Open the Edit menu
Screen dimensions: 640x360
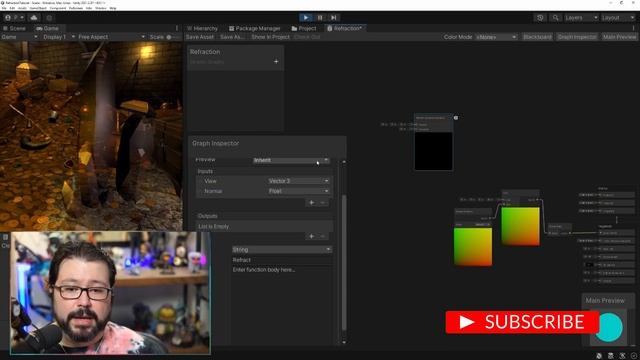pyautogui.click(x=12, y=8)
